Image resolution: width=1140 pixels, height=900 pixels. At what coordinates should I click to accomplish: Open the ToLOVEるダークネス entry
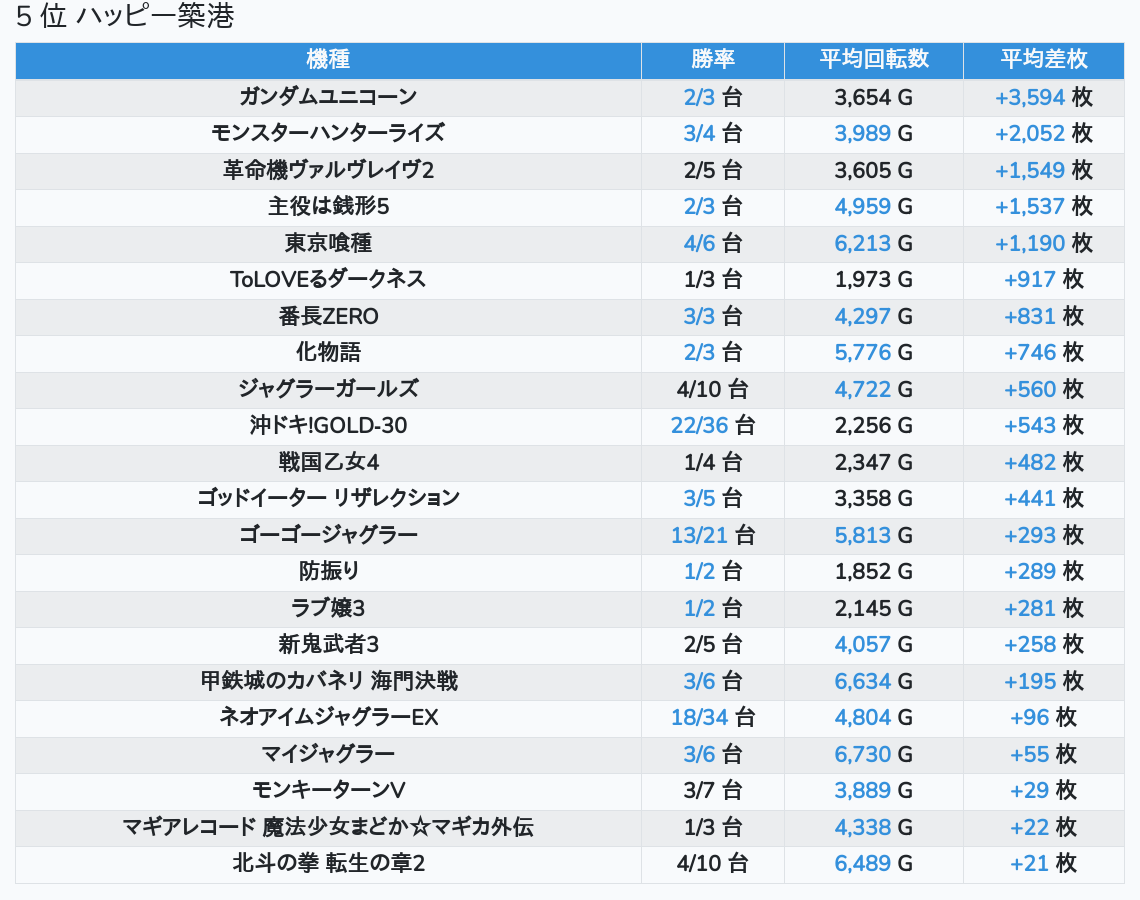point(328,279)
